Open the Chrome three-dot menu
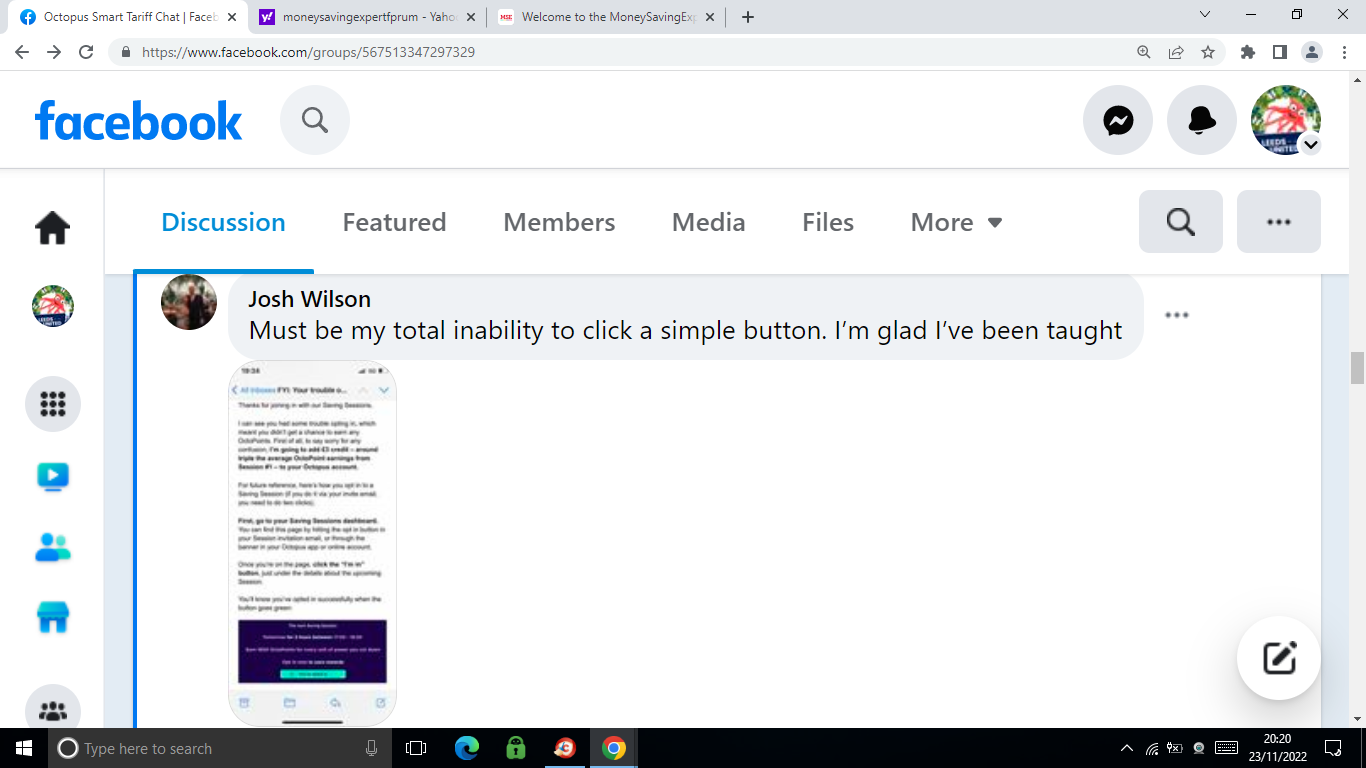Image resolution: width=1366 pixels, height=768 pixels. coord(1343,52)
